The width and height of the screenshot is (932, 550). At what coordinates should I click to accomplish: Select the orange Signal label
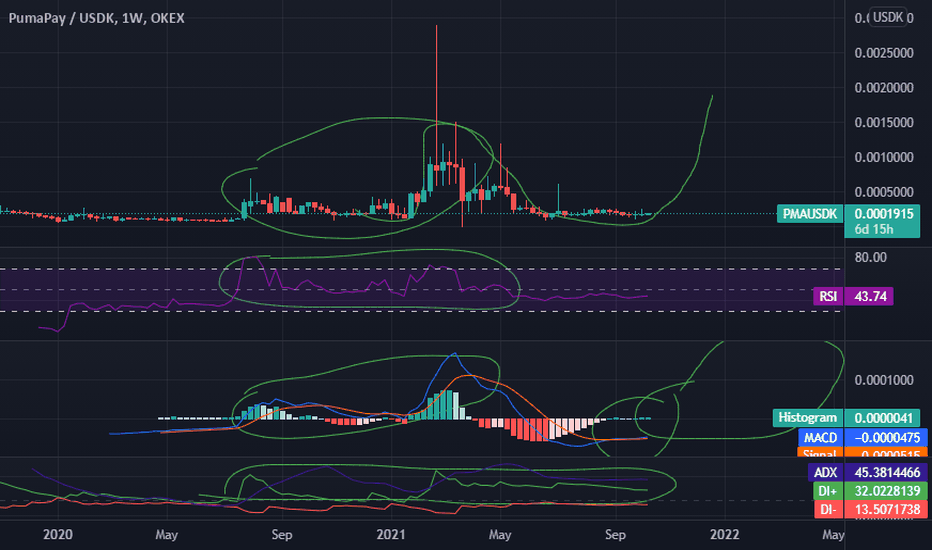[820, 453]
